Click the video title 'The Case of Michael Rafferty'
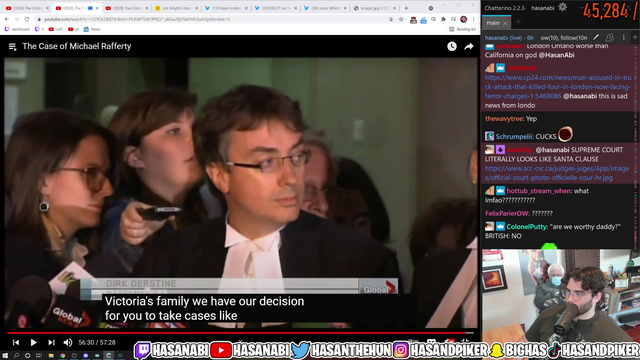 (x=77, y=47)
